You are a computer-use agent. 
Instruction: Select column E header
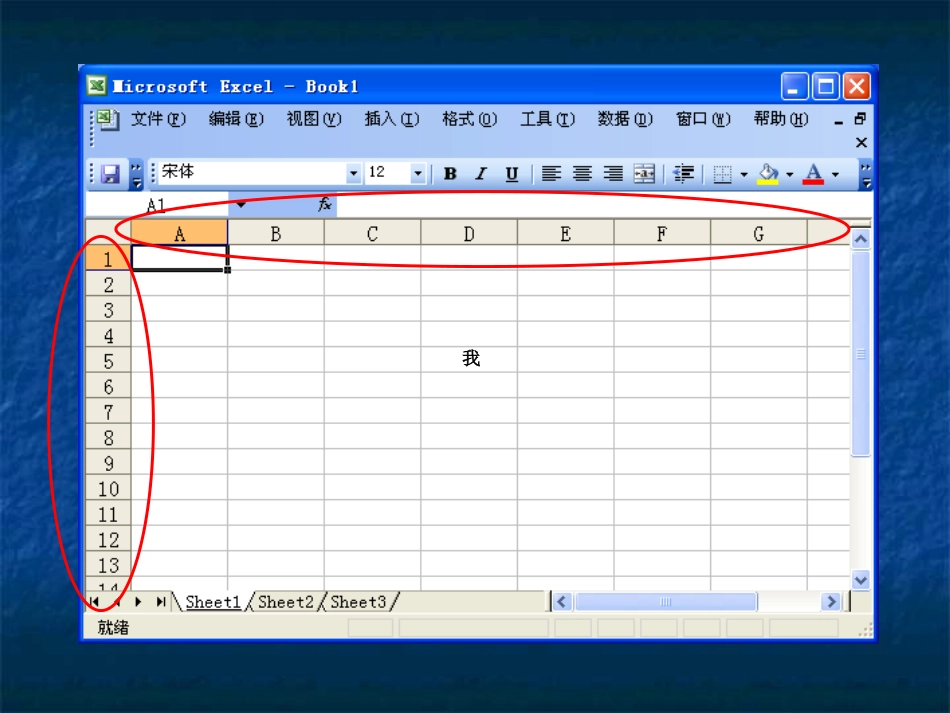(565, 233)
